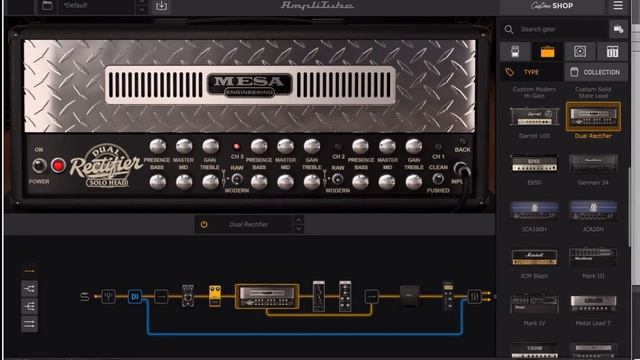Select the DI block in signal chain
Viewport: 640px width, 360px height.
click(x=135, y=296)
